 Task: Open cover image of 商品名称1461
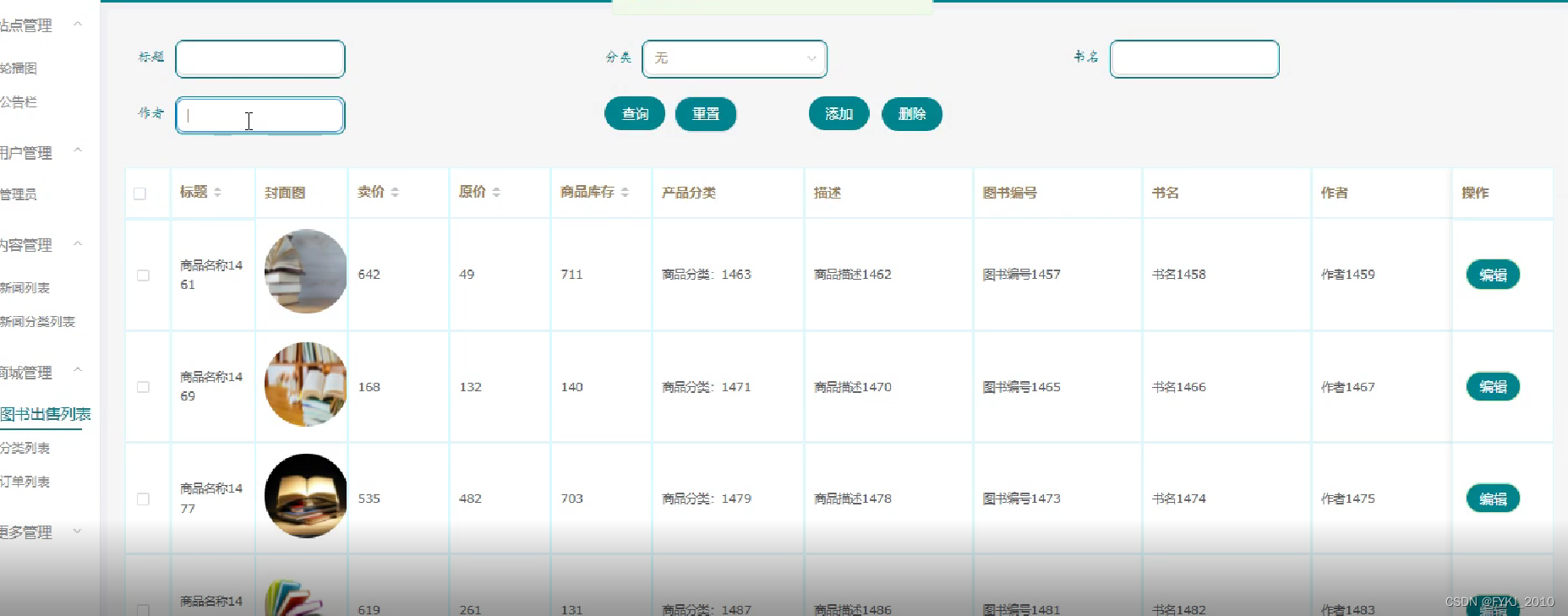pos(306,271)
